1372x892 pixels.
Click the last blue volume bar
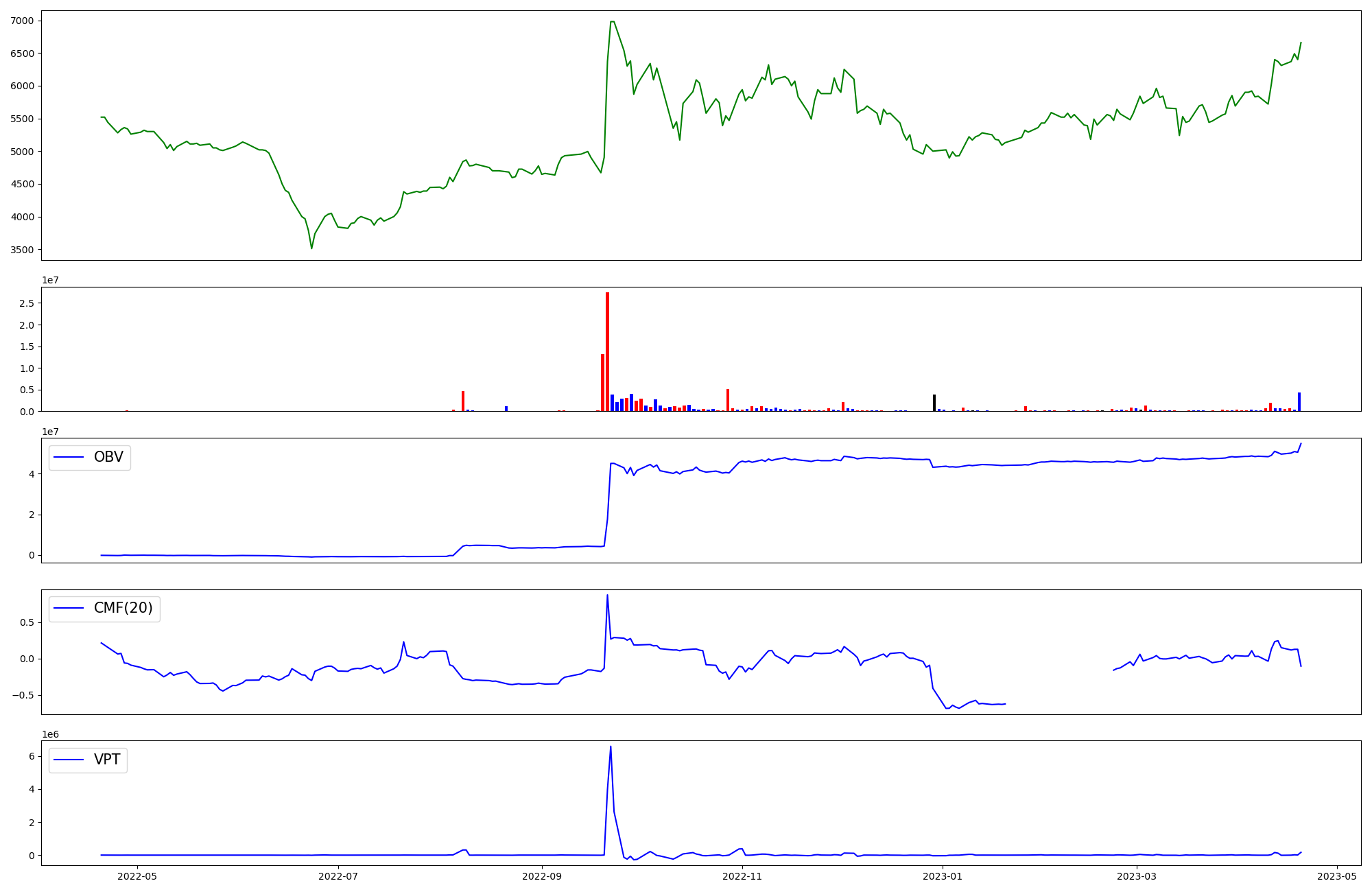point(1299,402)
